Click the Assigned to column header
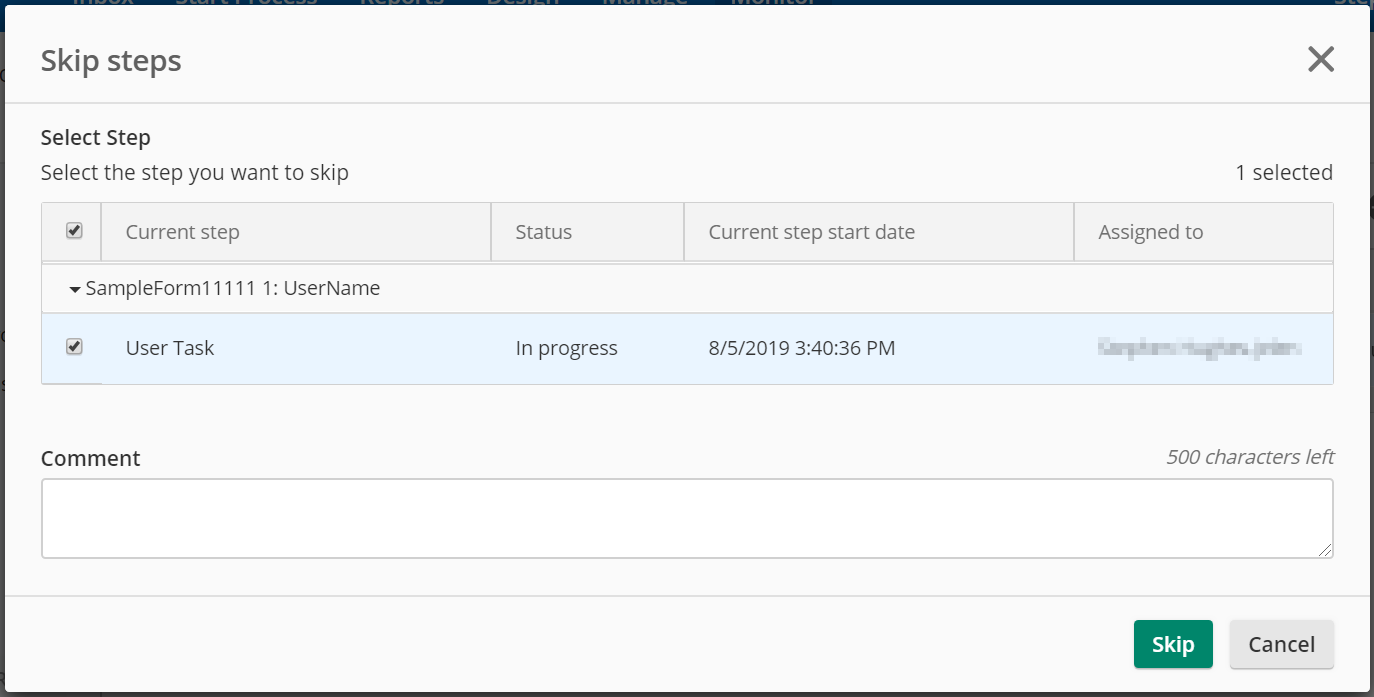Viewport: 1374px width, 697px height. (x=1151, y=231)
